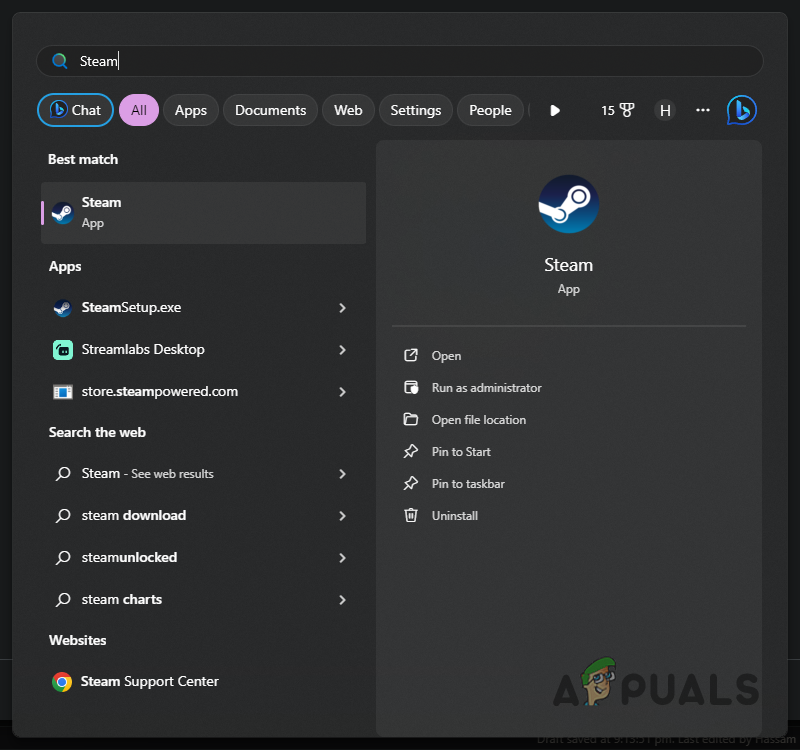
Task: Expand store.steampowered.com details chevron
Action: point(342,392)
